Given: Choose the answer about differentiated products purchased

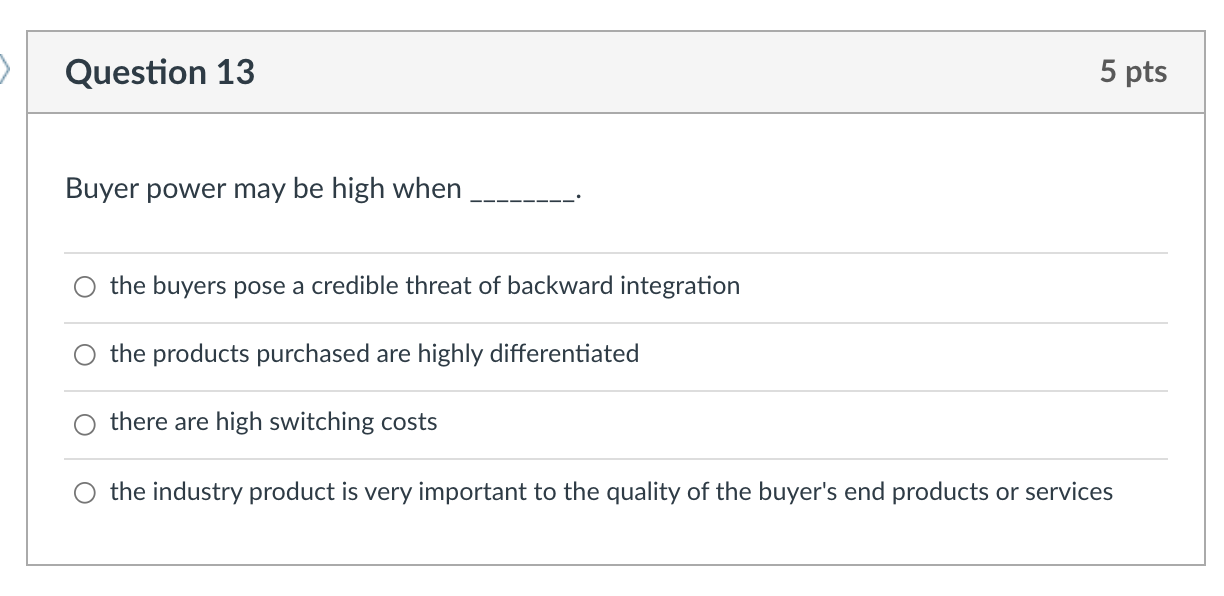Looking at the screenshot, I should pos(374,354).
